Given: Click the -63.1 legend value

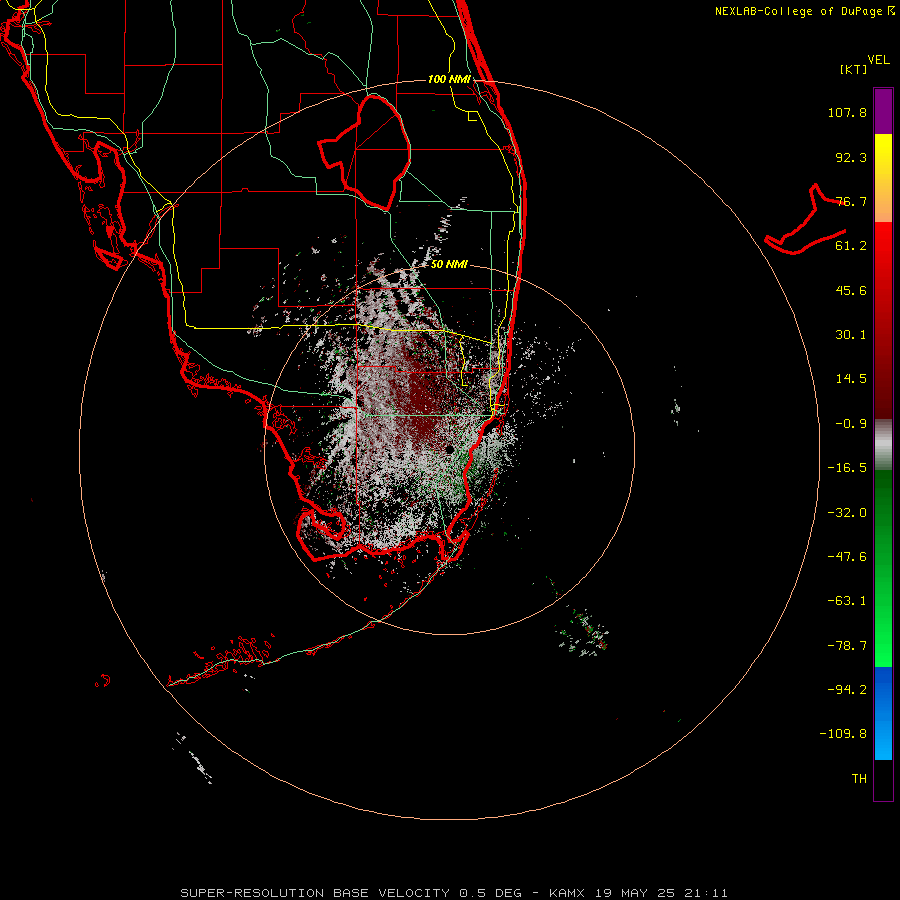Looking at the screenshot, I should [x=847, y=601].
